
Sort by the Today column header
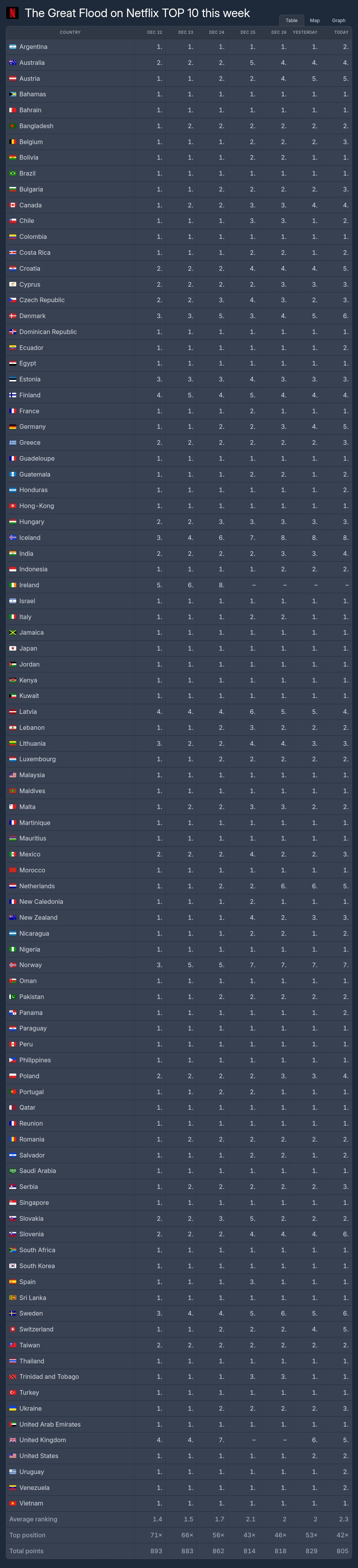[x=341, y=32]
